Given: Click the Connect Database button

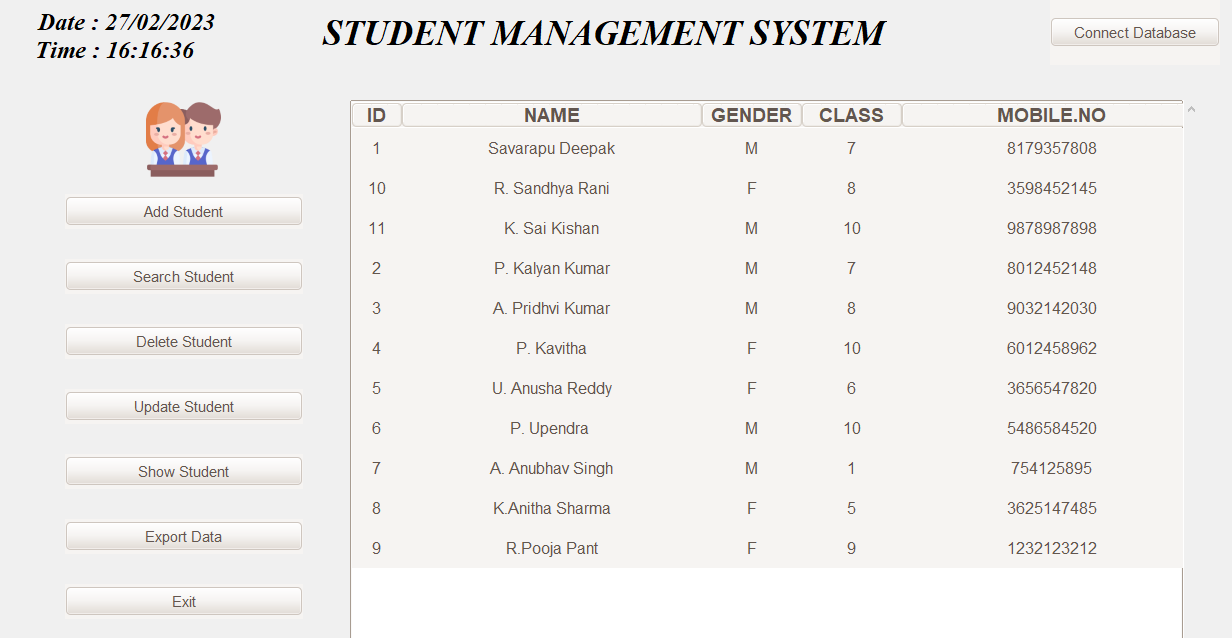Looking at the screenshot, I should (x=1134, y=32).
